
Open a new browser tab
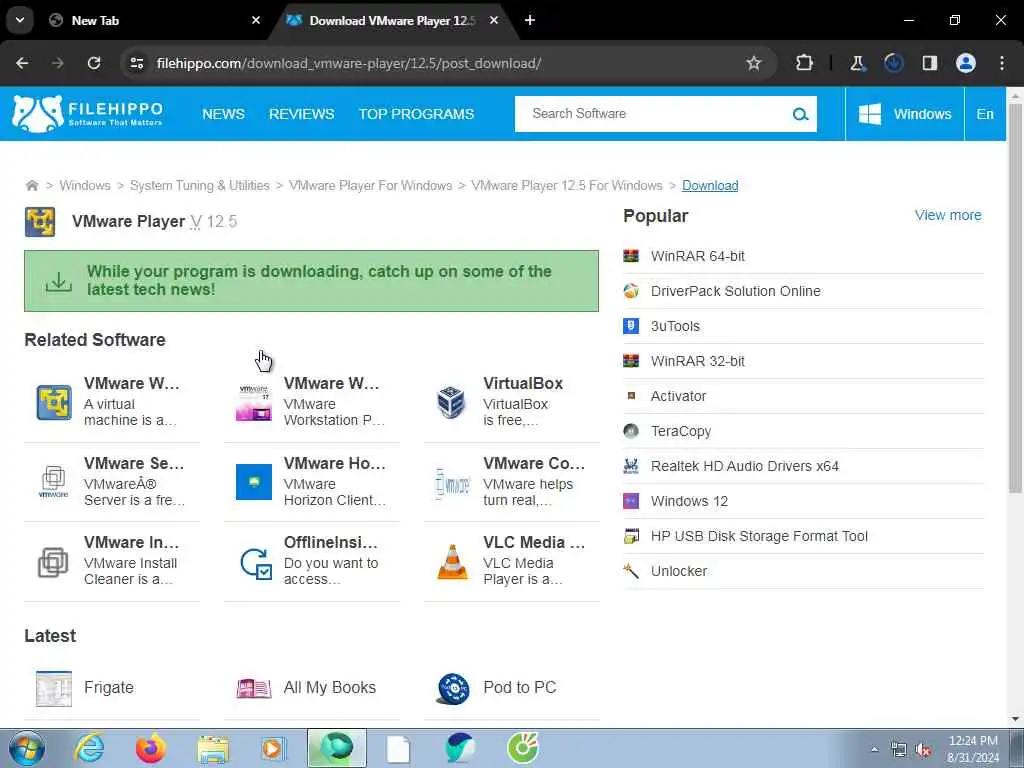[x=530, y=20]
